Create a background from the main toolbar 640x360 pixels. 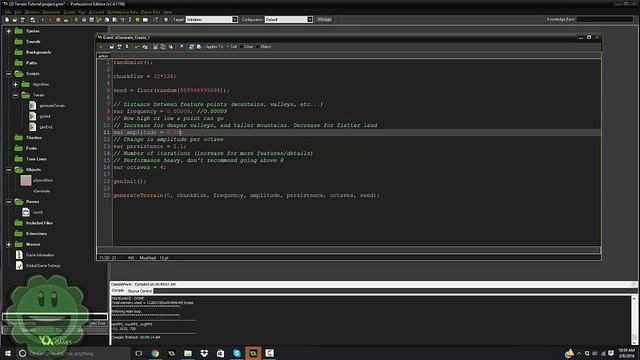point(91,20)
